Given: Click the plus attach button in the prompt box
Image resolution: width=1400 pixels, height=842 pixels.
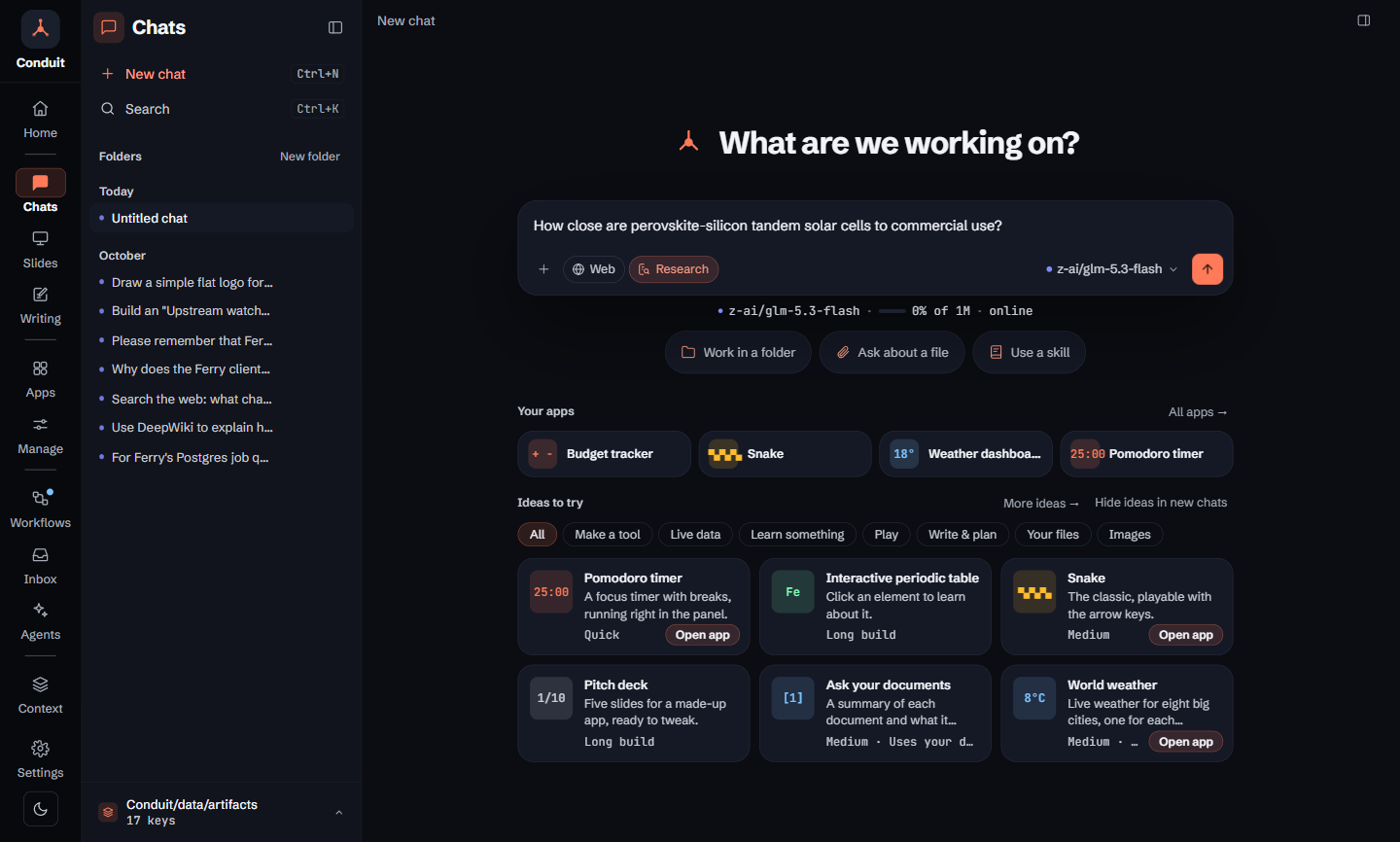Looking at the screenshot, I should (543, 269).
